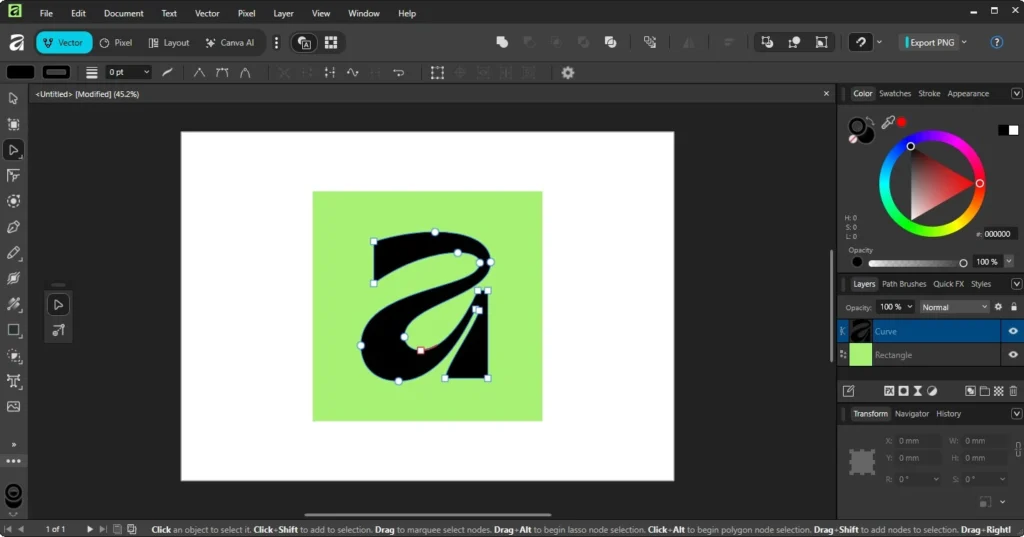Toggle visibility of the Rectangle layer

coord(1013,355)
